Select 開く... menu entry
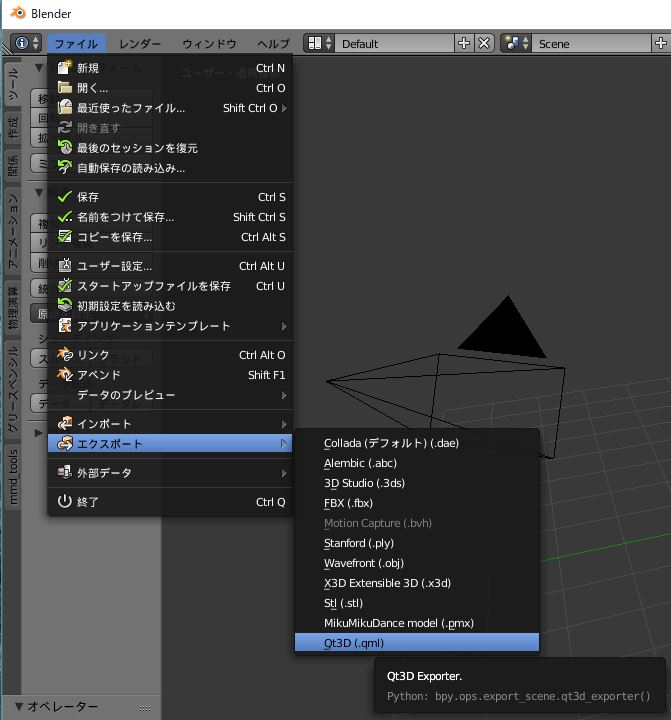Viewport: 671px width, 720px height. point(170,88)
